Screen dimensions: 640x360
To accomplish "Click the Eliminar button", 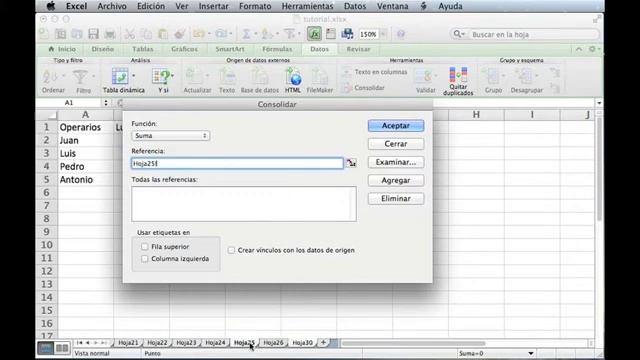I will (x=396, y=199).
